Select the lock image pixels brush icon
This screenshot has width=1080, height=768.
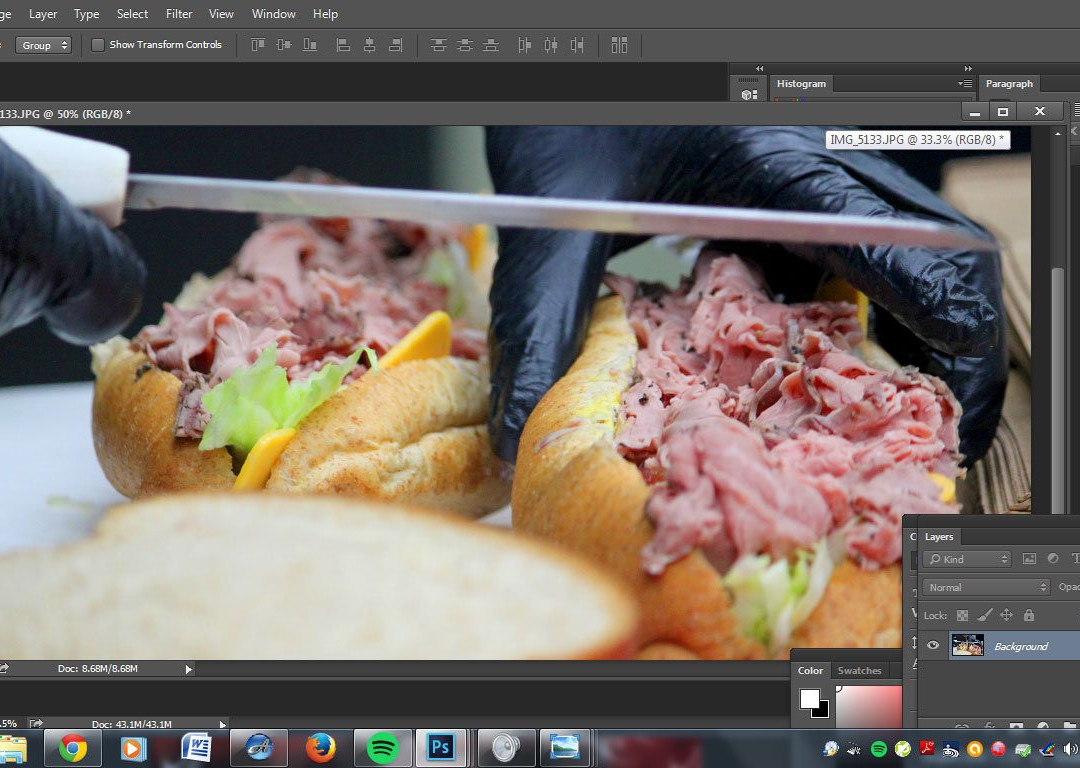984,616
